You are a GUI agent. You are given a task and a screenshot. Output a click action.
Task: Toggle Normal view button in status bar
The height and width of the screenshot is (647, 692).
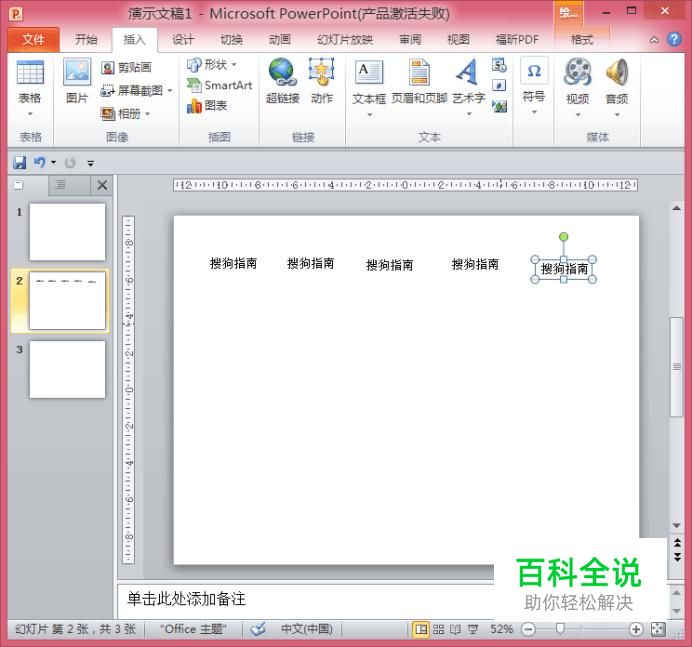point(421,629)
